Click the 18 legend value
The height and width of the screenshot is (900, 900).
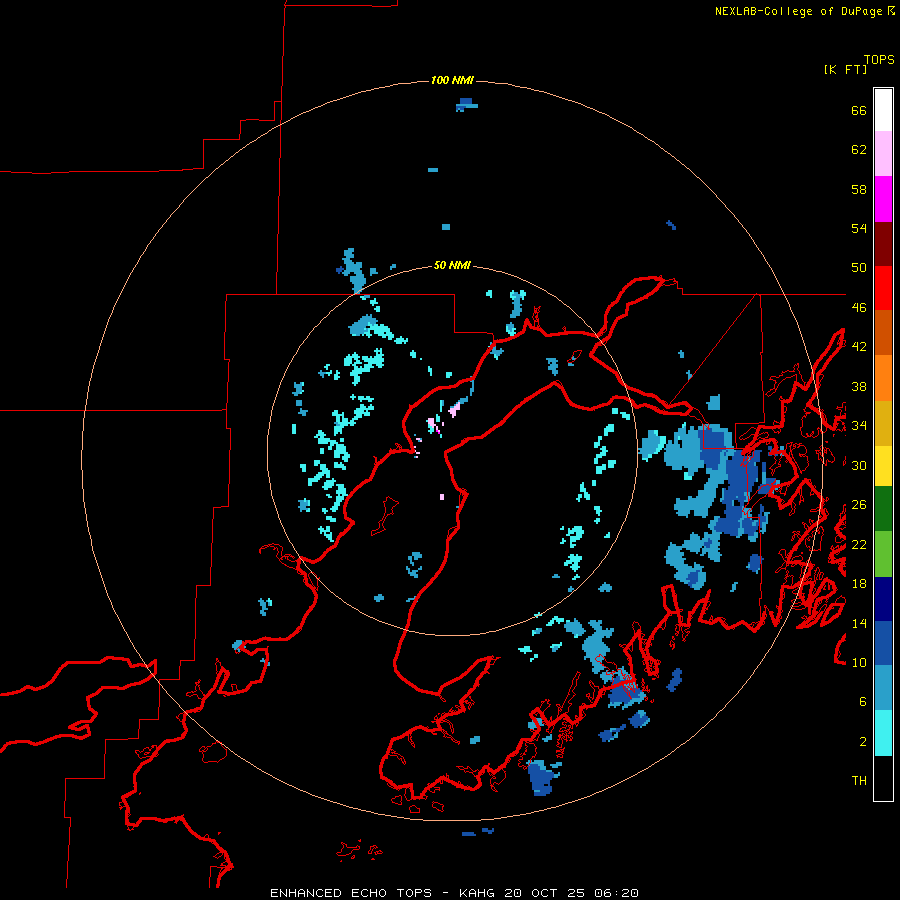859,584
